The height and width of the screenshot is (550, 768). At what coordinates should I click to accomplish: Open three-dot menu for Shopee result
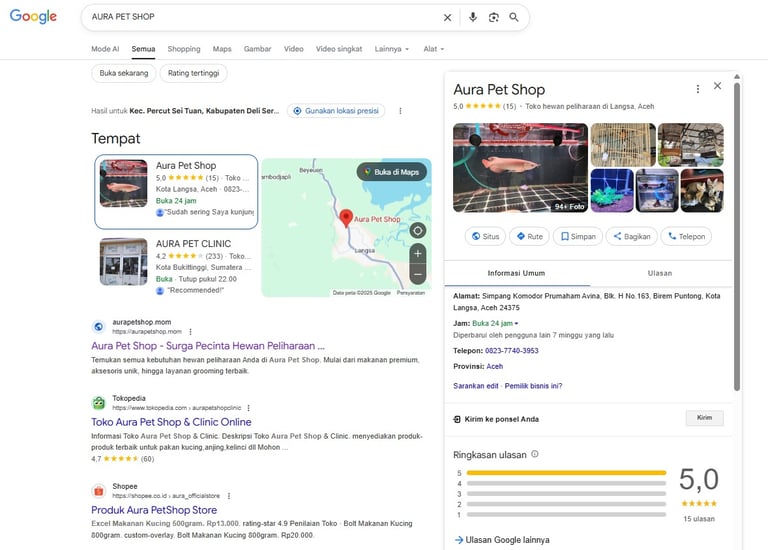(229, 496)
